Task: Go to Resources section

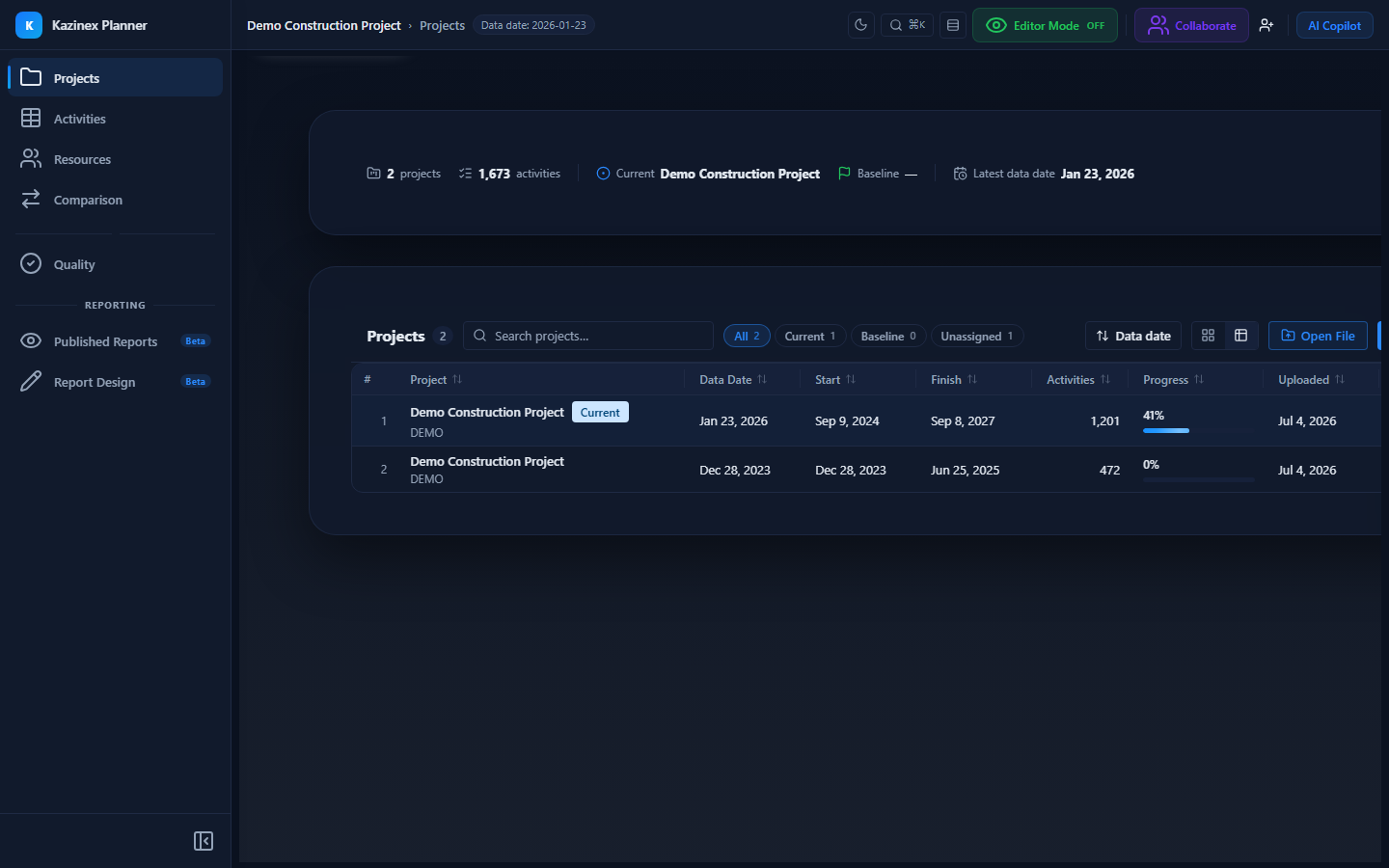Action: click(116, 159)
